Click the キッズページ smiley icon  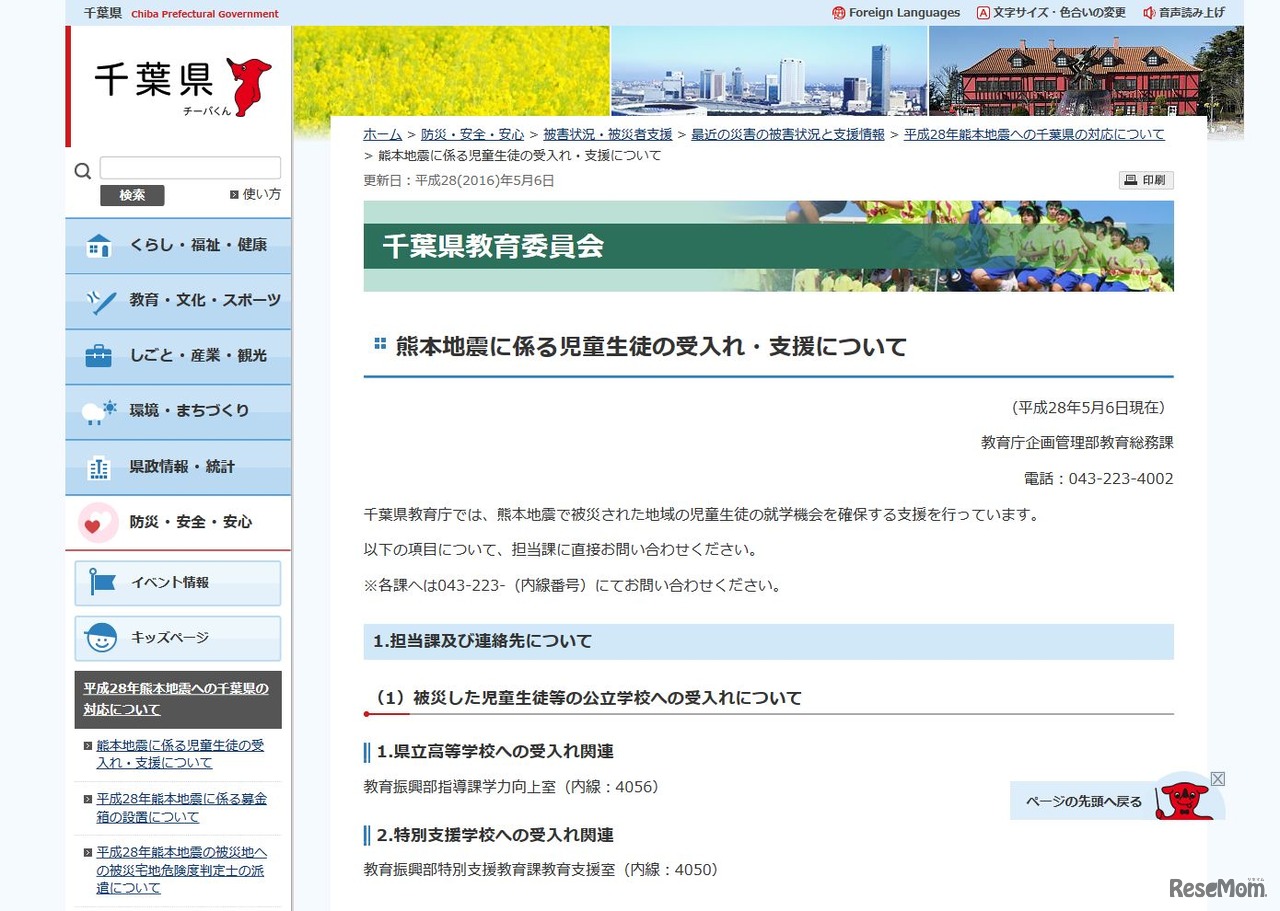[x=100, y=638]
